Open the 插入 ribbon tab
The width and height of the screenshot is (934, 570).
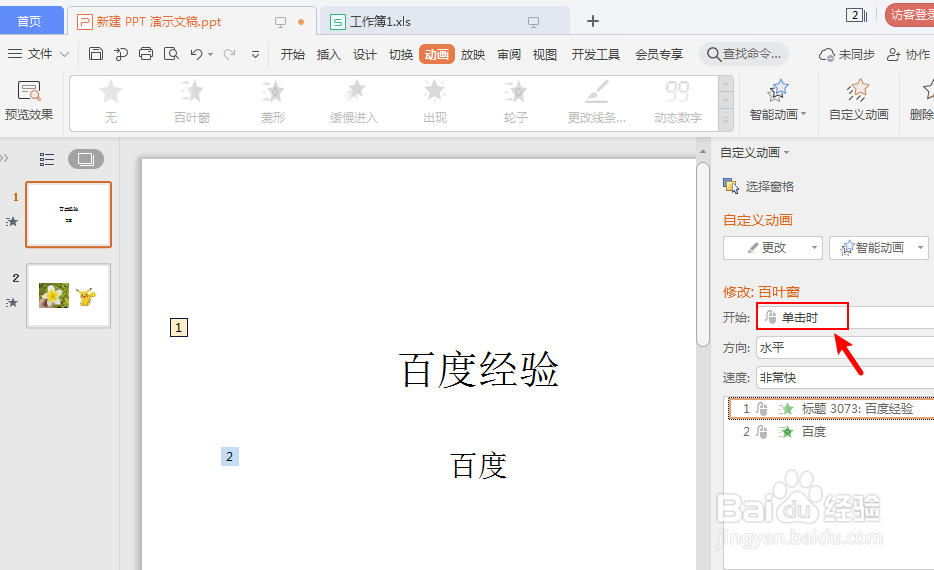(328, 55)
